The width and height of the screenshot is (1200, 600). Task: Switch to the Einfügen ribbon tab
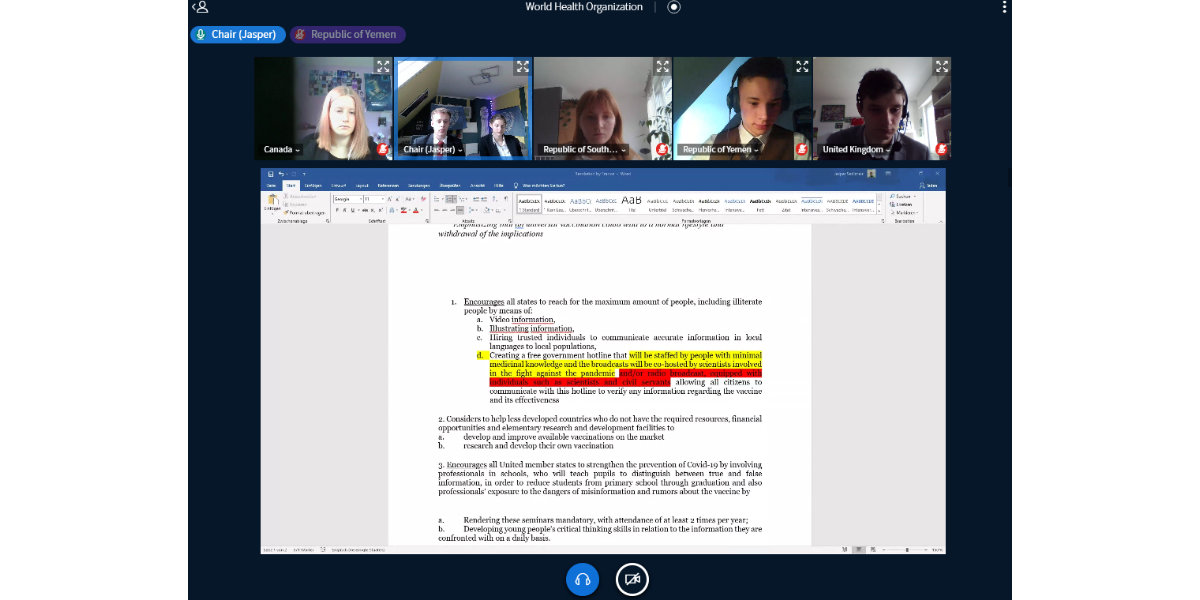point(313,185)
